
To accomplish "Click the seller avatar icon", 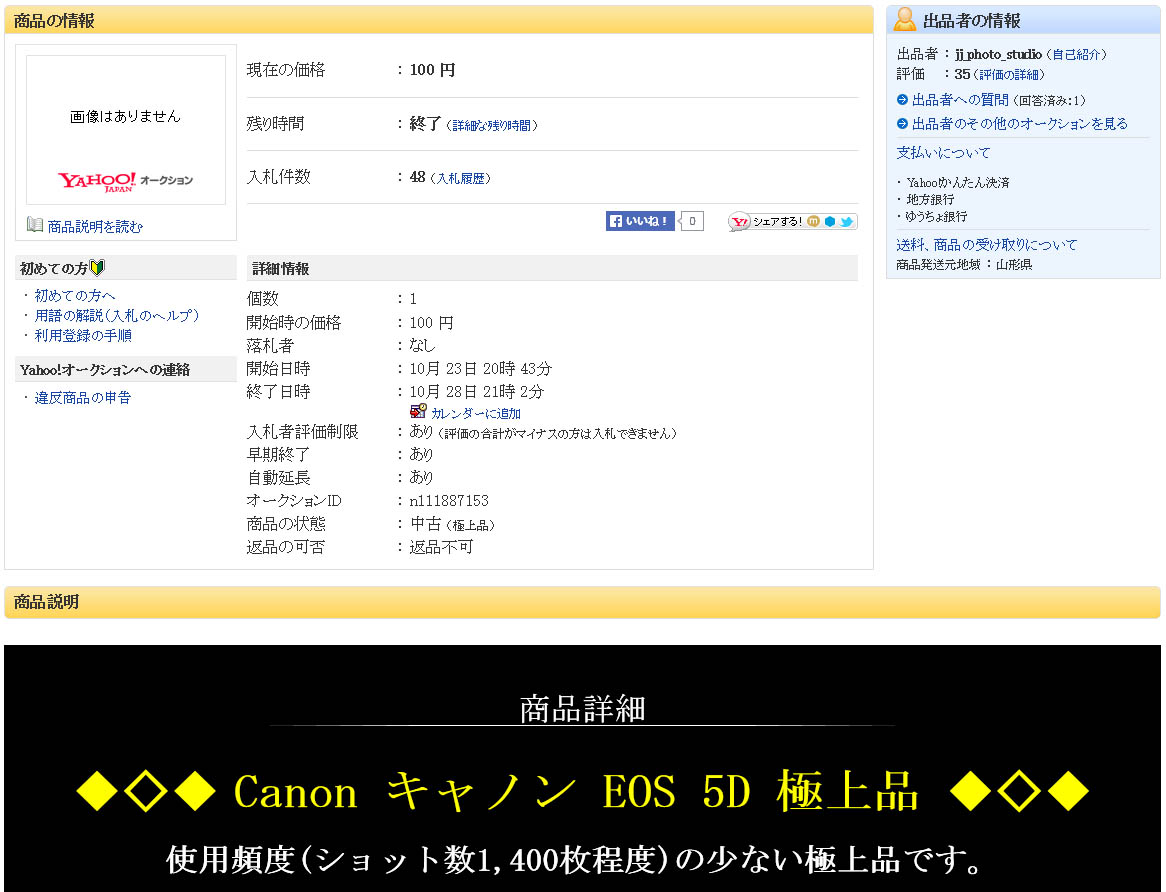I will pos(904,19).
